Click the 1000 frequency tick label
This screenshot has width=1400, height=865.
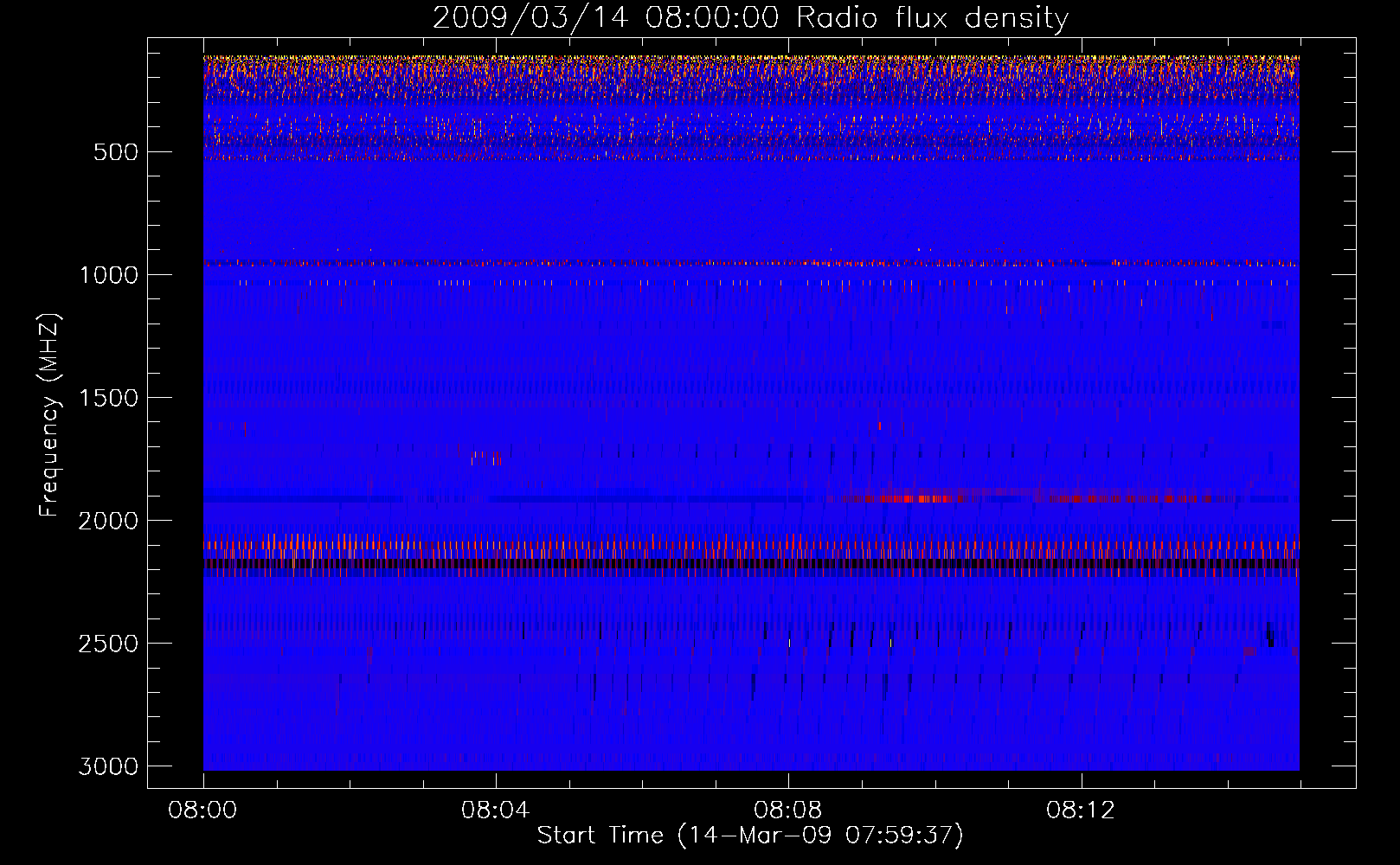pos(109,275)
